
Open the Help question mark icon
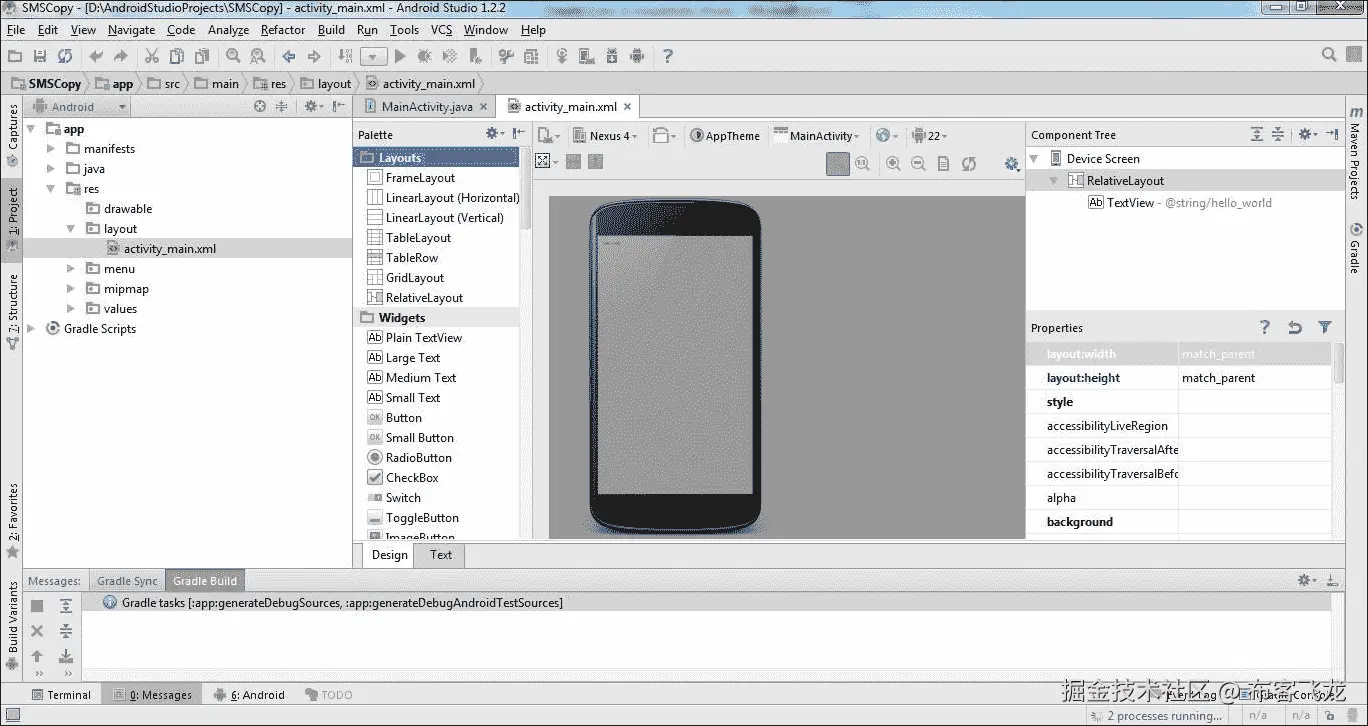668,56
